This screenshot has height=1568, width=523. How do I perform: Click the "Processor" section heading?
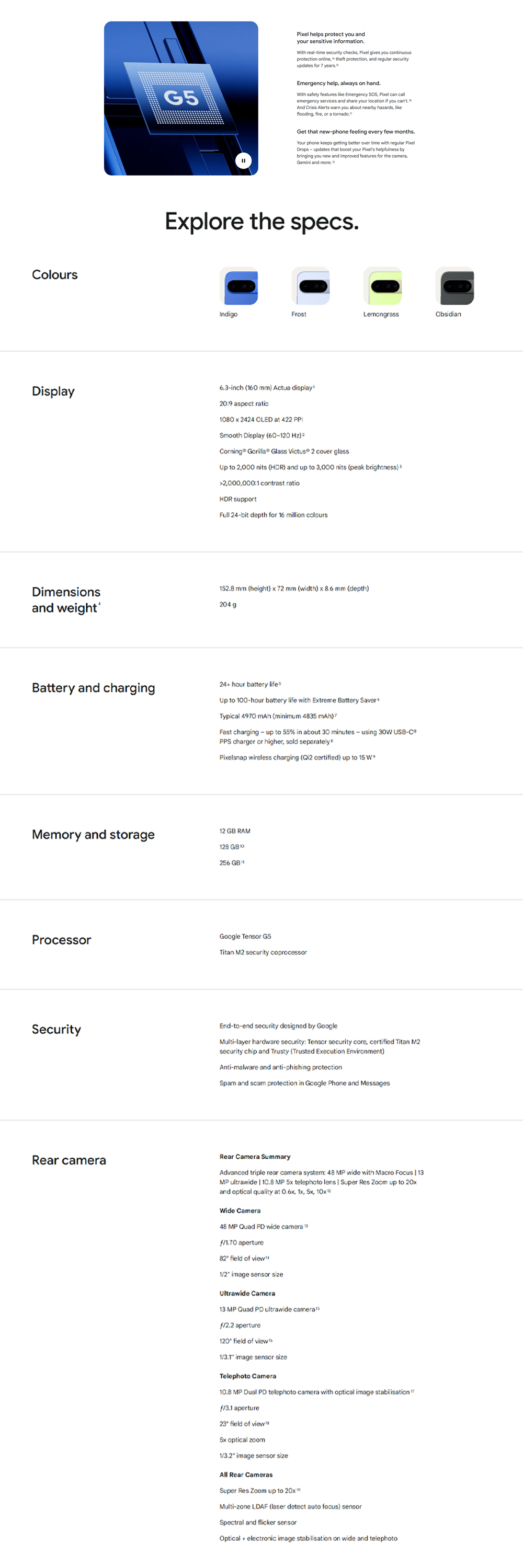(62, 940)
